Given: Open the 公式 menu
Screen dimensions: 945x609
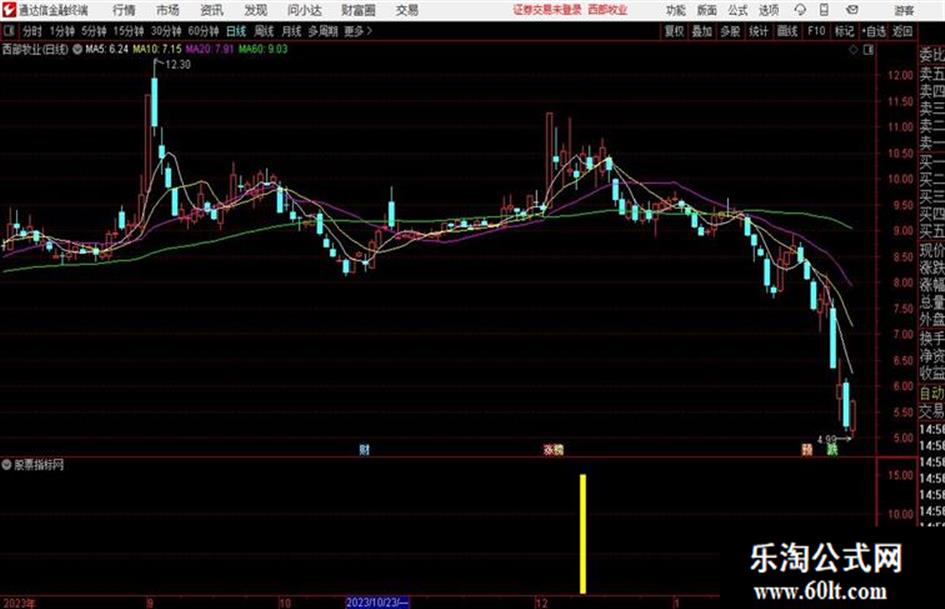Looking at the screenshot, I should click(738, 10).
